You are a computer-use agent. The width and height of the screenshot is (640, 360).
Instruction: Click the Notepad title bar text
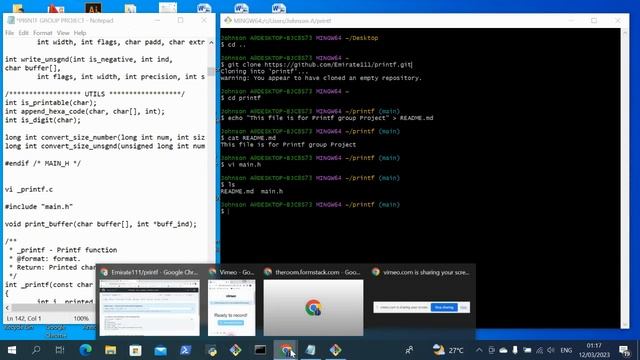coord(64,20)
